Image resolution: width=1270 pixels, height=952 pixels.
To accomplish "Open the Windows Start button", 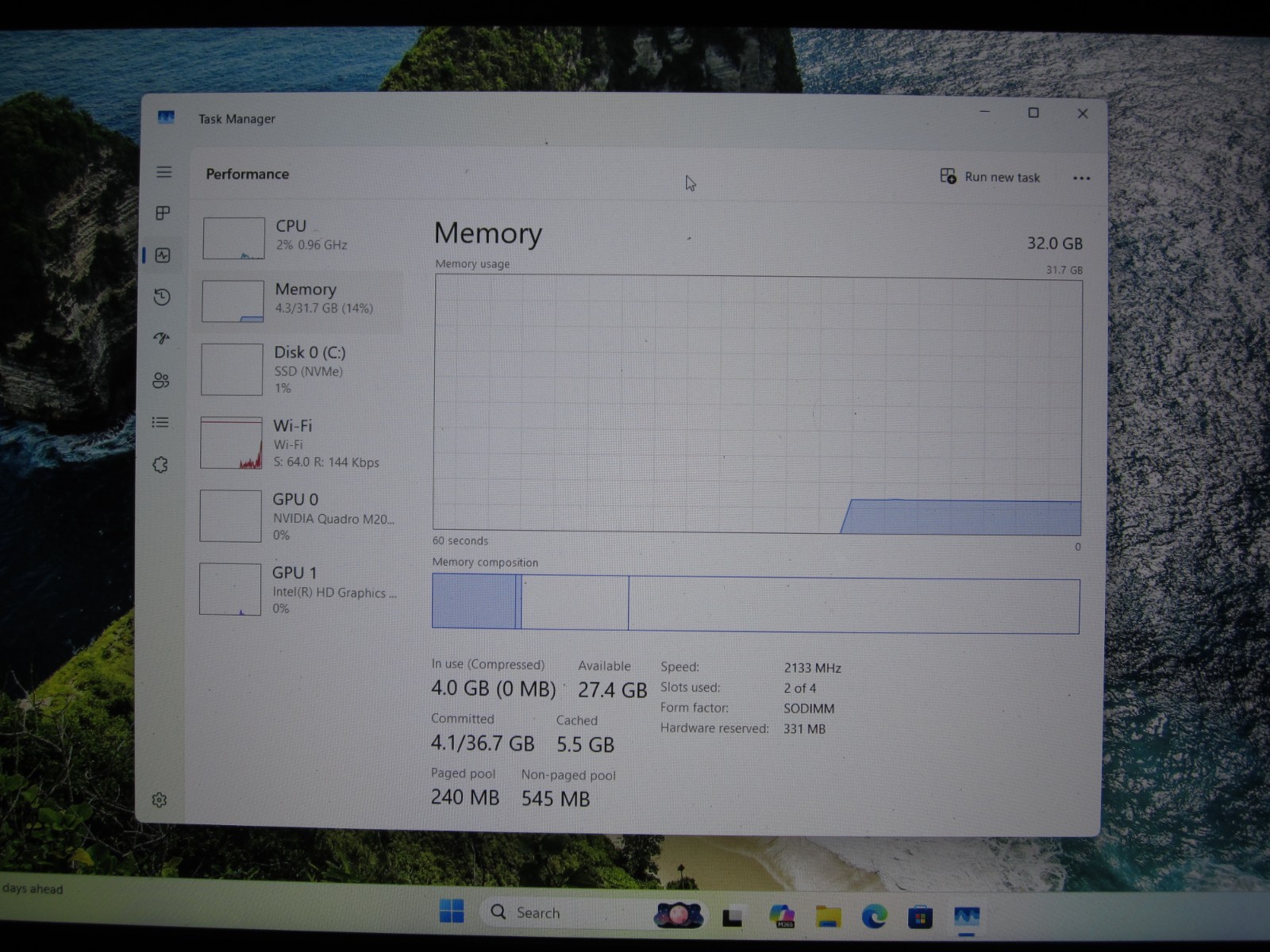I will [452, 912].
